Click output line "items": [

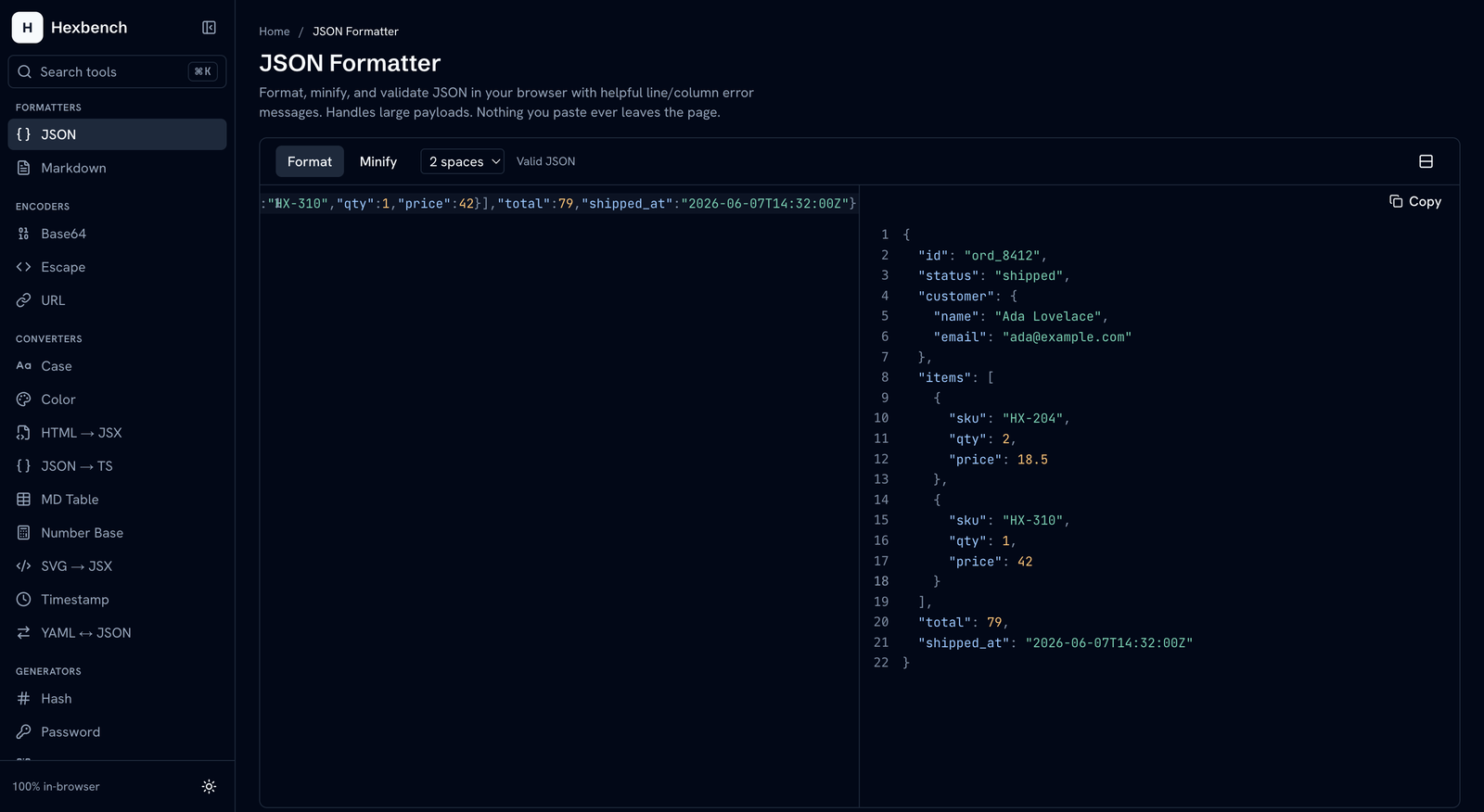pyautogui.click(x=956, y=377)
